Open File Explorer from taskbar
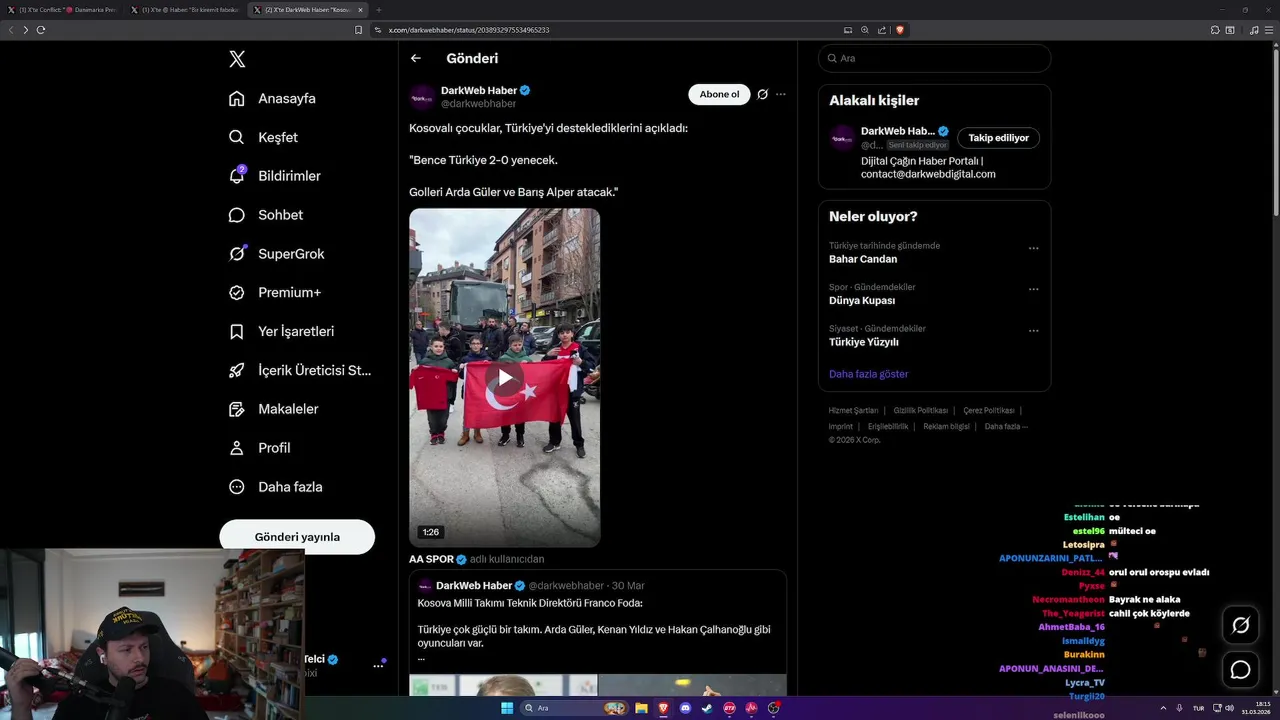The image size is (1280, 720). tap(641, 708)
